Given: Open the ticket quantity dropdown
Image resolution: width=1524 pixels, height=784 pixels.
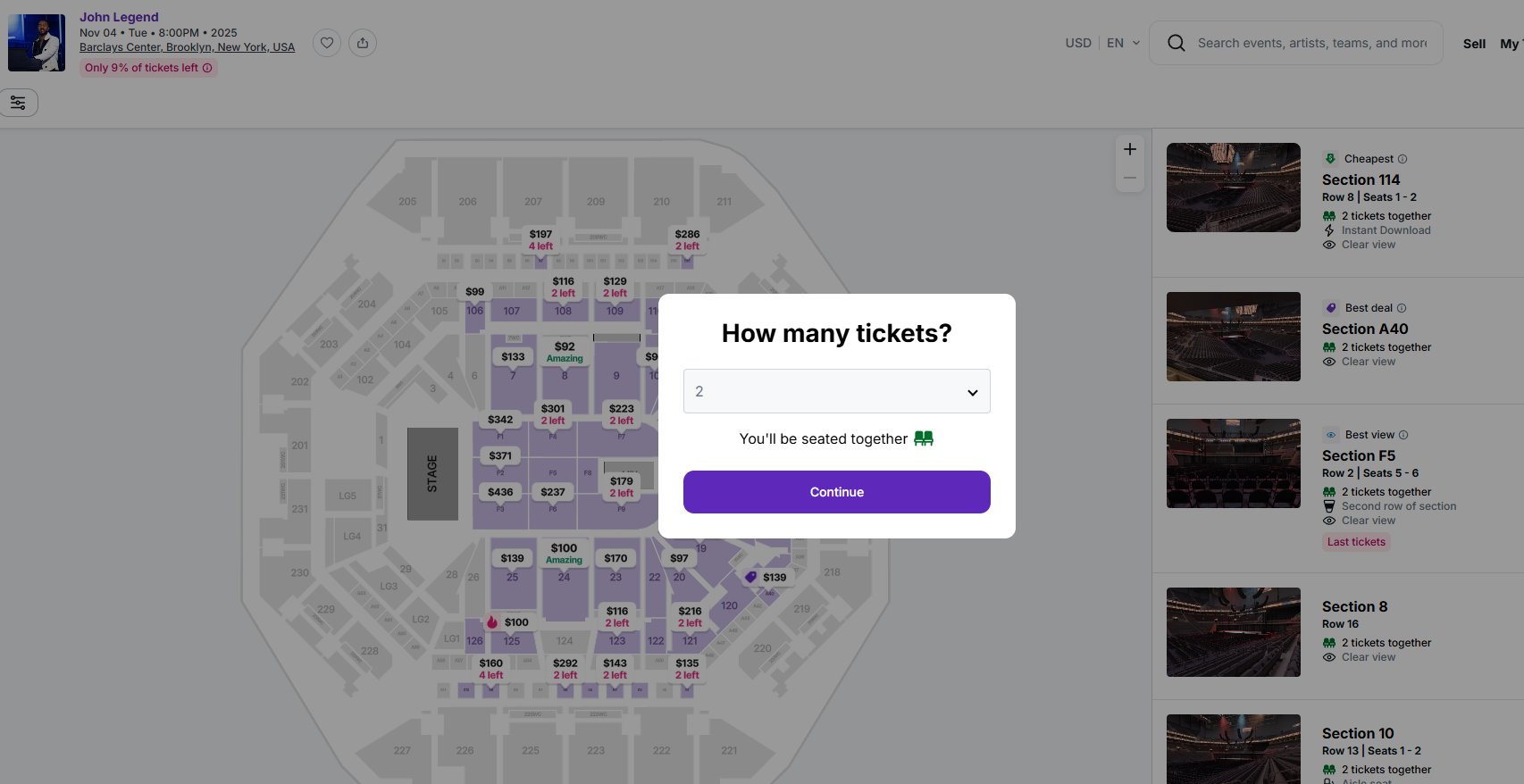Looking at the screenshot, I should [x=836, y=391].
